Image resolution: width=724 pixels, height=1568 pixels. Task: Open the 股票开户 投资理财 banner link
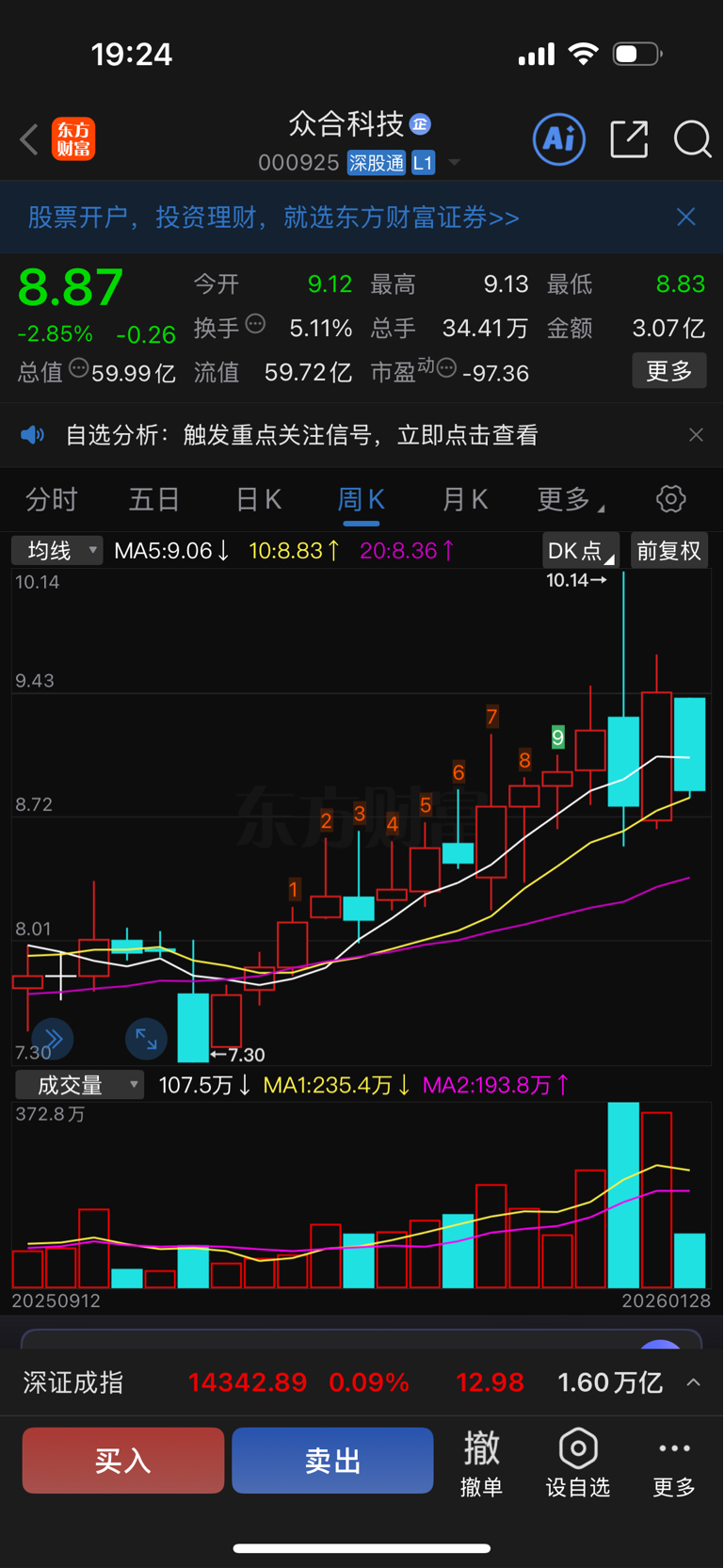274,218
